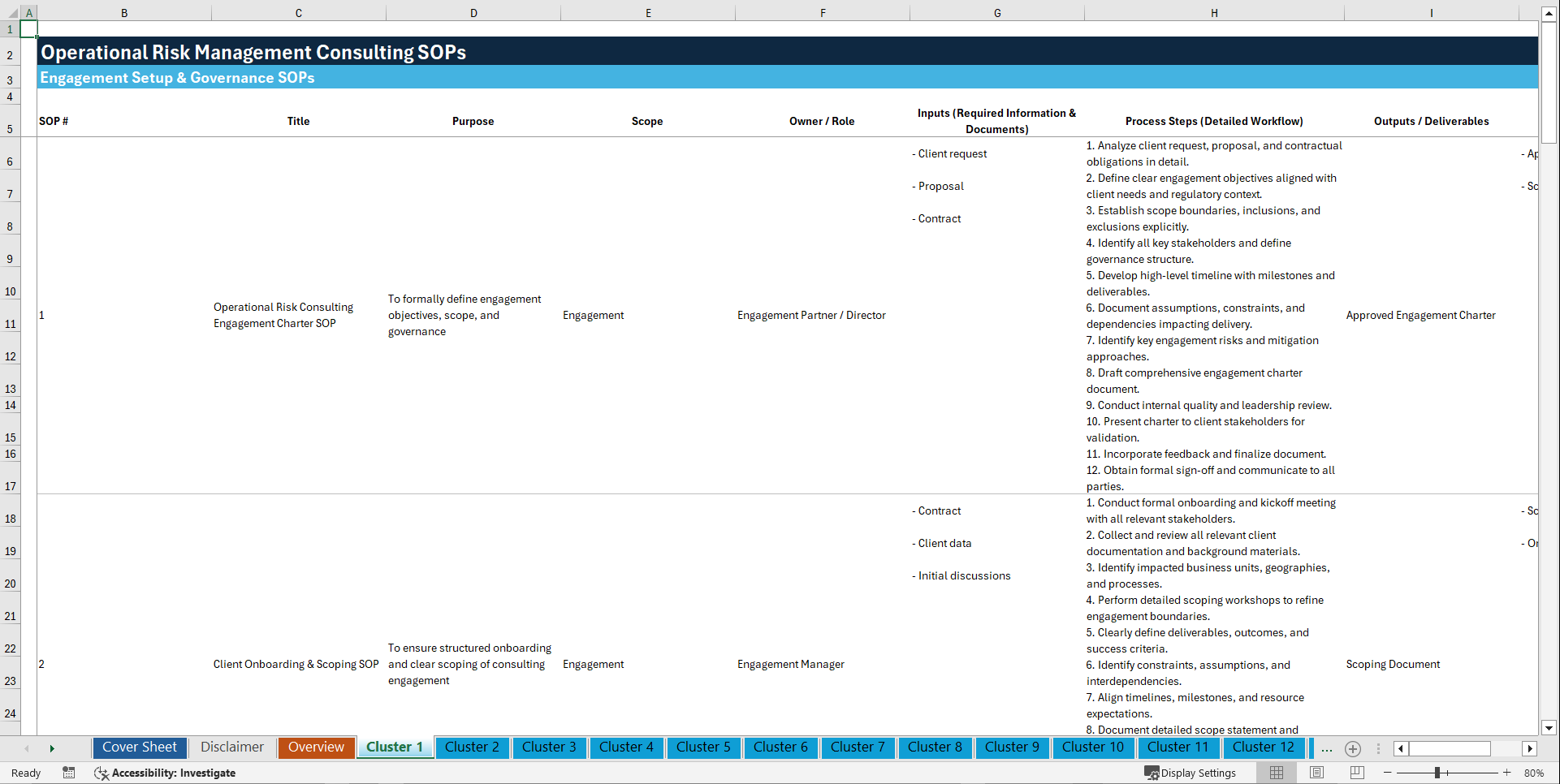Open the Overview sheet tab
1560x784 pixels.
[x=316, y=747]
